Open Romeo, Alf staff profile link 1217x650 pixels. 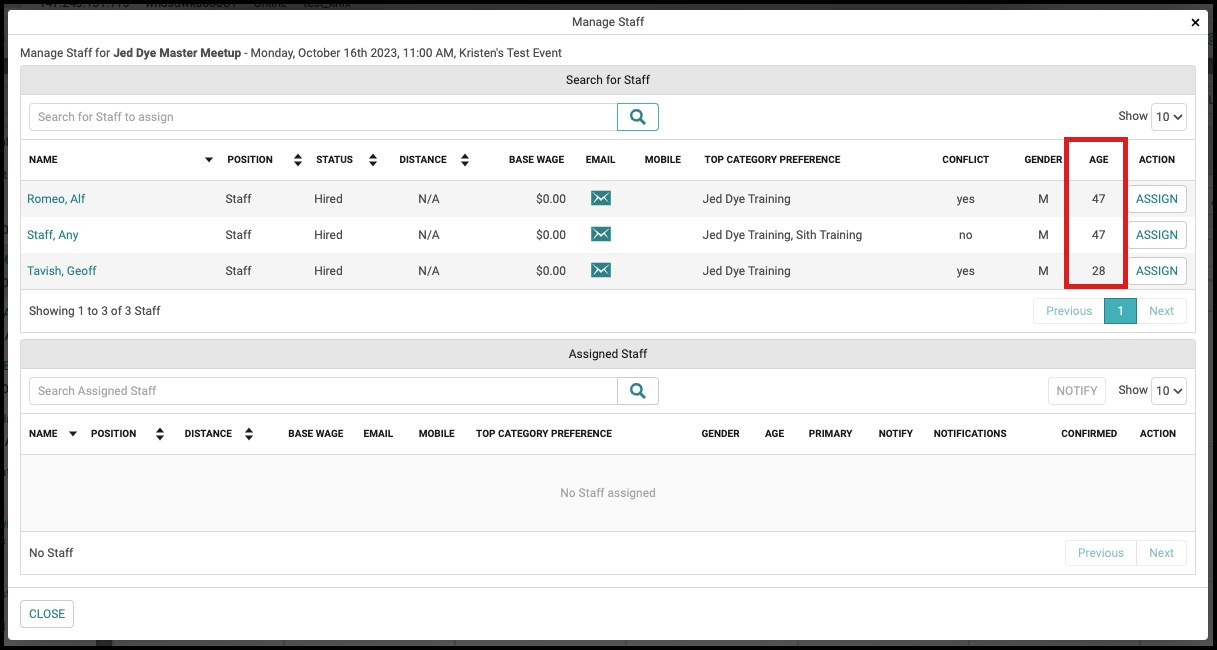click(56, 199)
